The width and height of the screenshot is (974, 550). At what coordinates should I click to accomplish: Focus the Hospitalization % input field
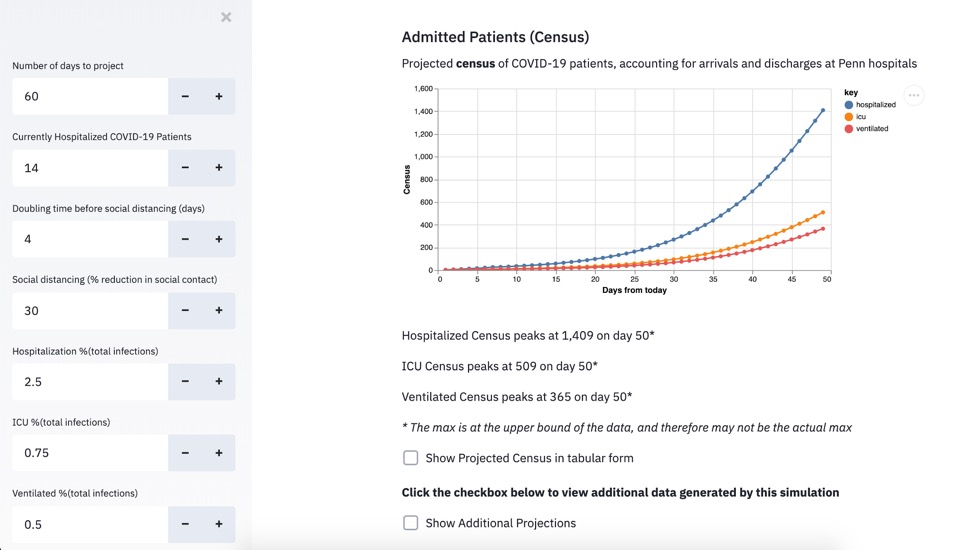tap(90, 382)
